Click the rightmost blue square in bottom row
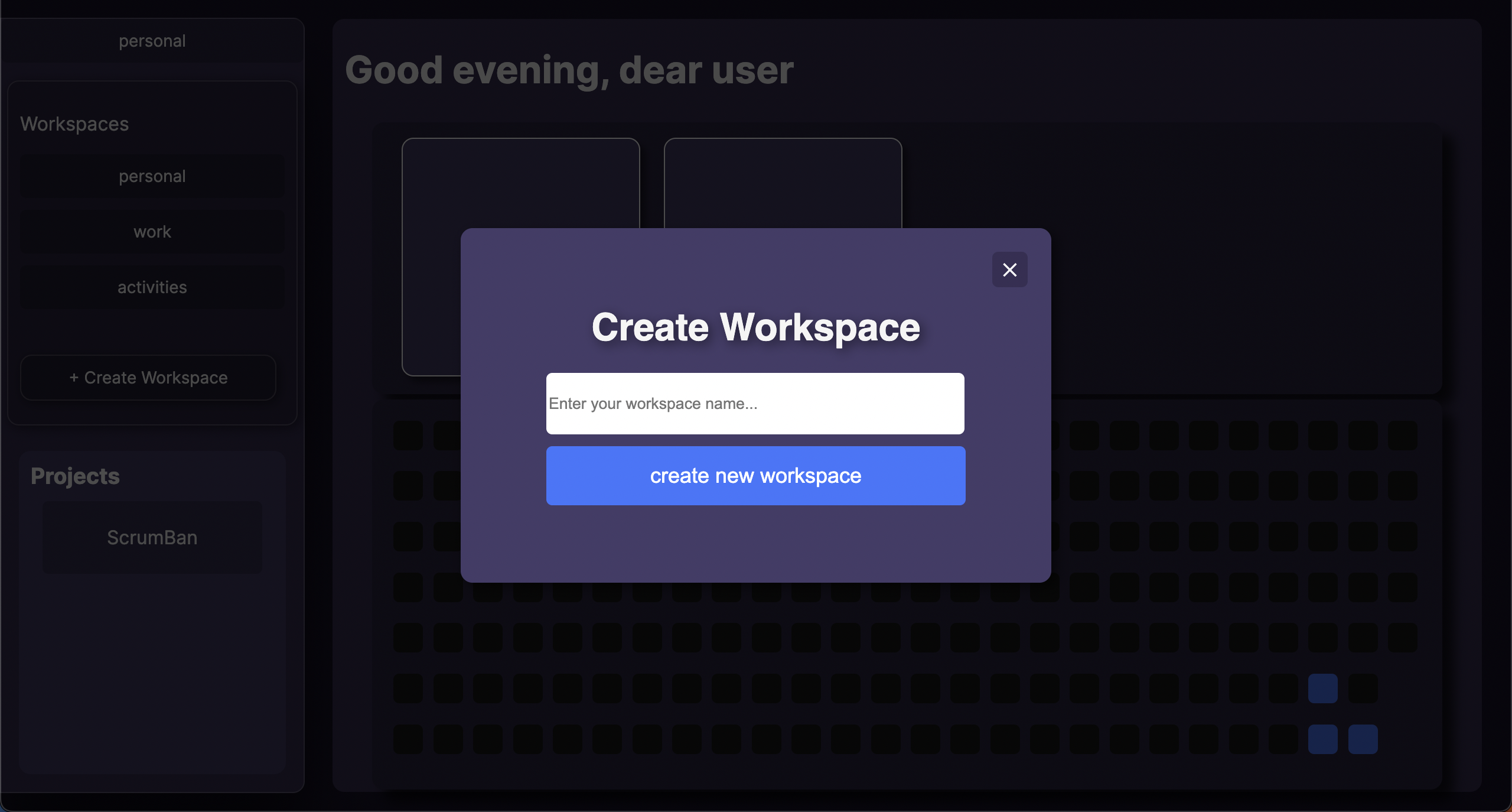The height and width of the screenshot is (812, 1512). 1363,739
